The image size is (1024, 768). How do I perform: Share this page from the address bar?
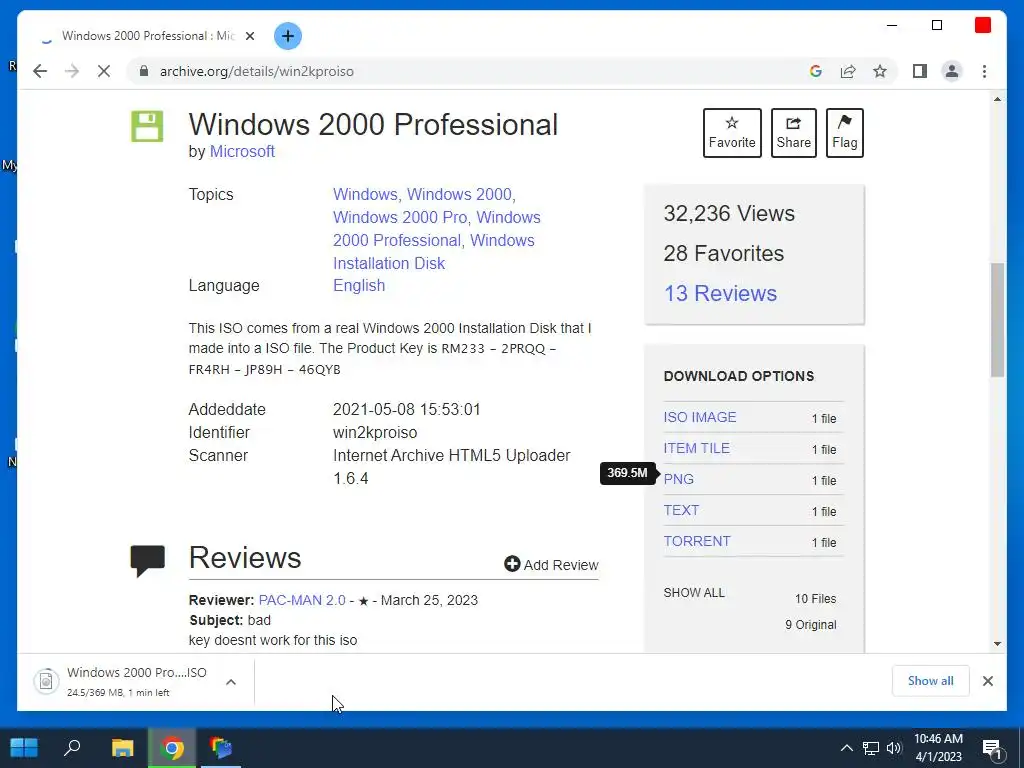pos(848,71)
